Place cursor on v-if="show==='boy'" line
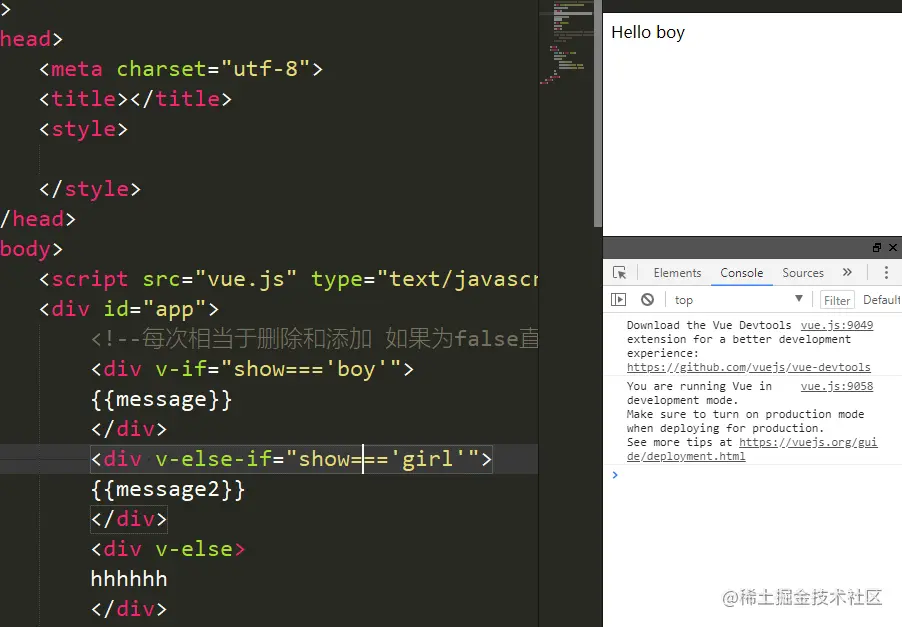Screen dimensions: 902x627 252,369
